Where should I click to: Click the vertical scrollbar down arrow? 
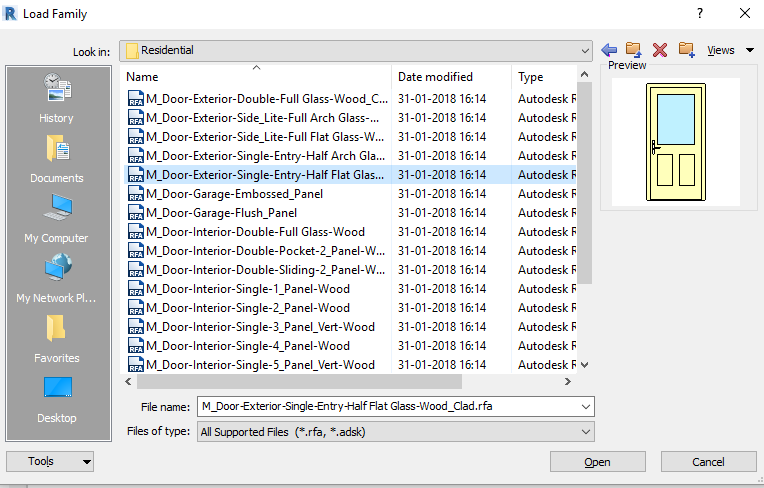(x=585, y=365)
